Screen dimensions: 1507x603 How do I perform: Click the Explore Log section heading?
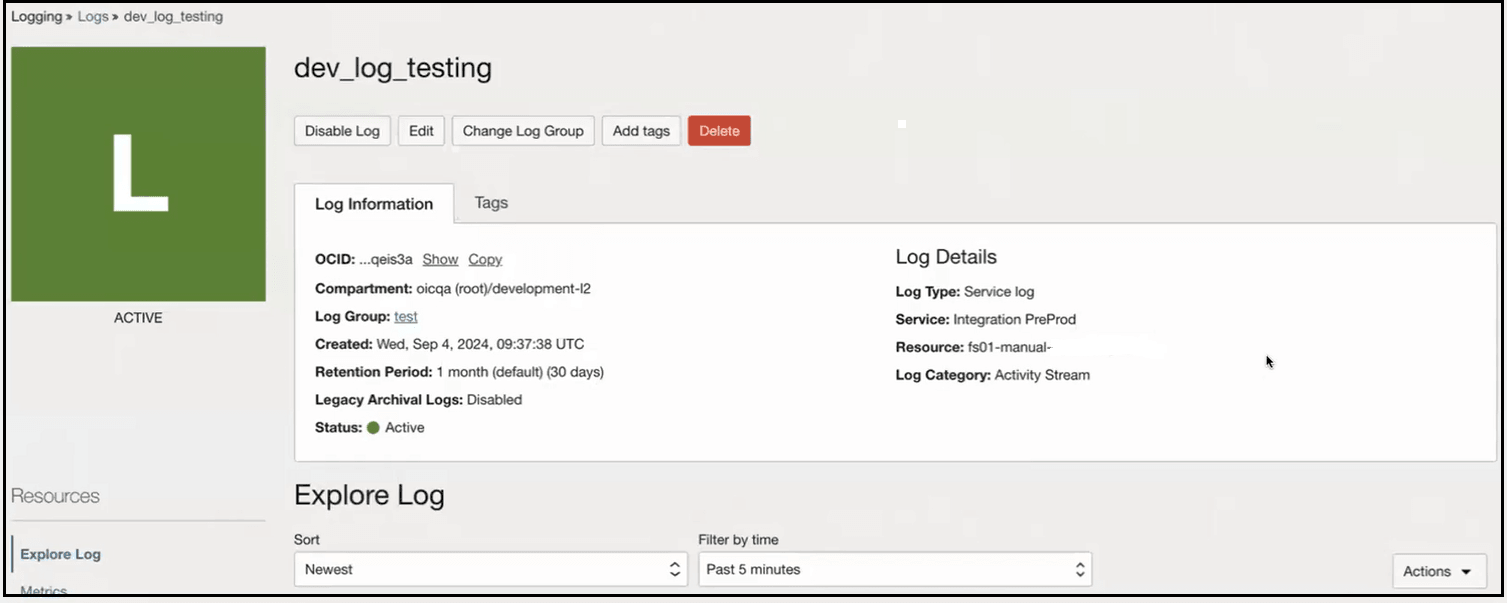coord(369,495)
